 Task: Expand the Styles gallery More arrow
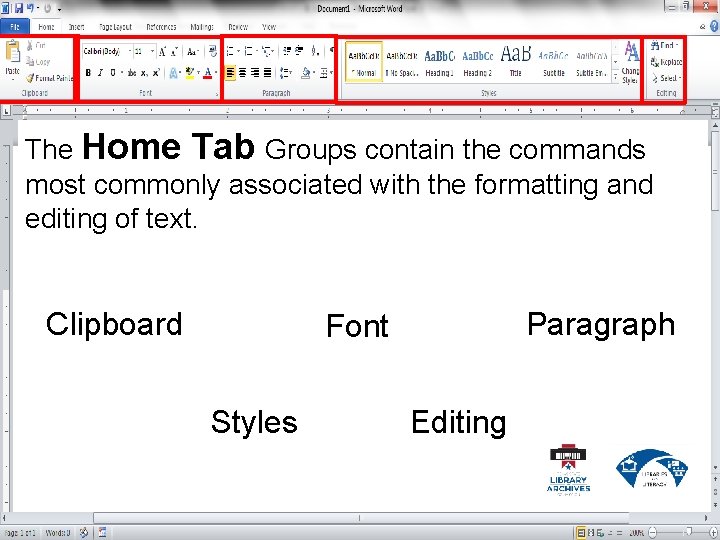click(615, 78)
